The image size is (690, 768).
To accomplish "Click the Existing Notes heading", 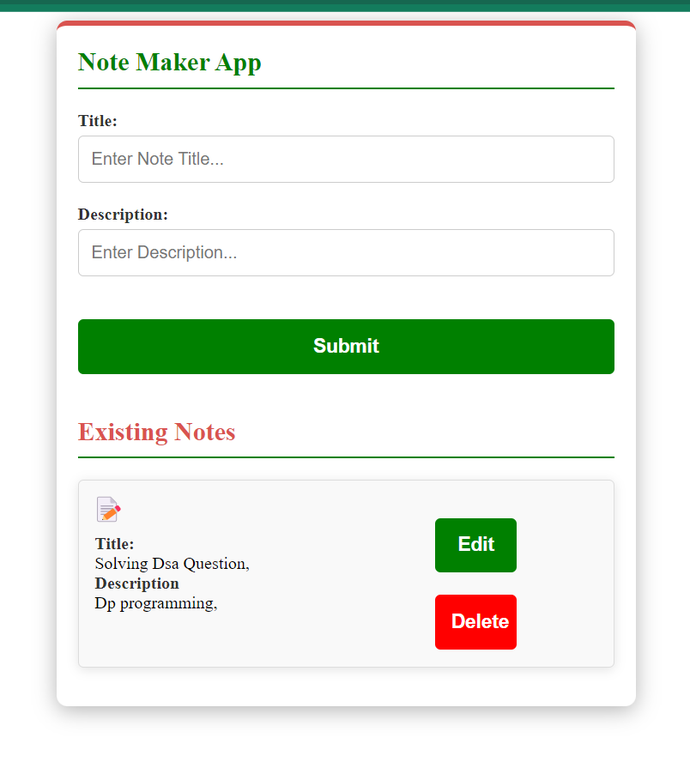I will 157,432.
